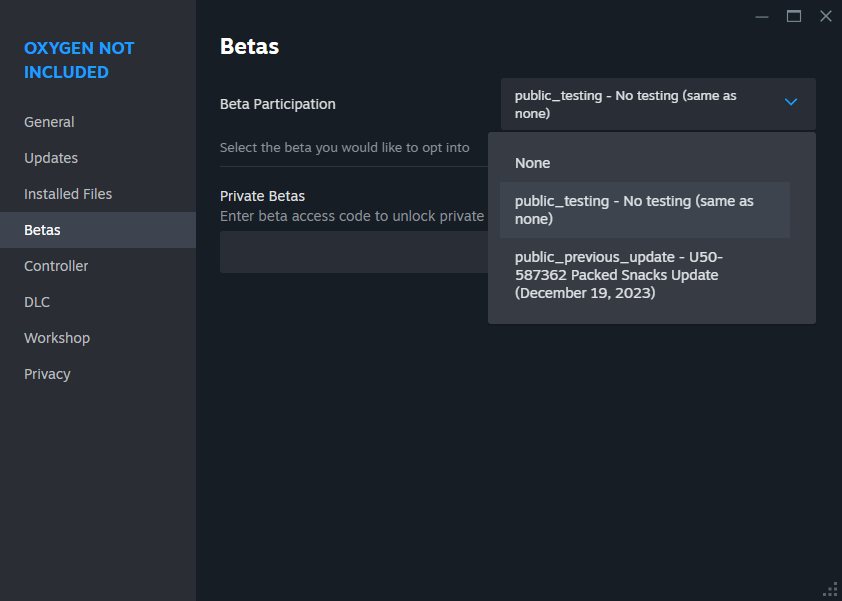The width and height of the screenshot is (842, 601).
Task: Minimize the properties window
Action: coord(762,16)
